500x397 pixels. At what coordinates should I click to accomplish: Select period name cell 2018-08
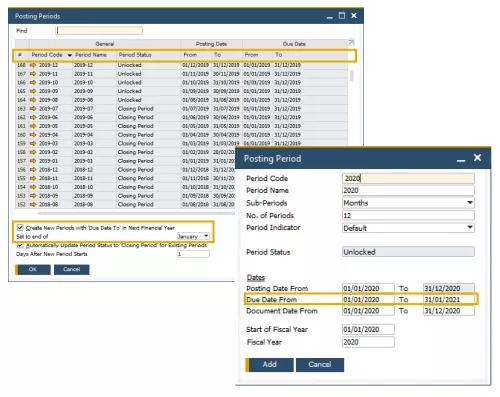pyautogui.click(x=95, y=204)
